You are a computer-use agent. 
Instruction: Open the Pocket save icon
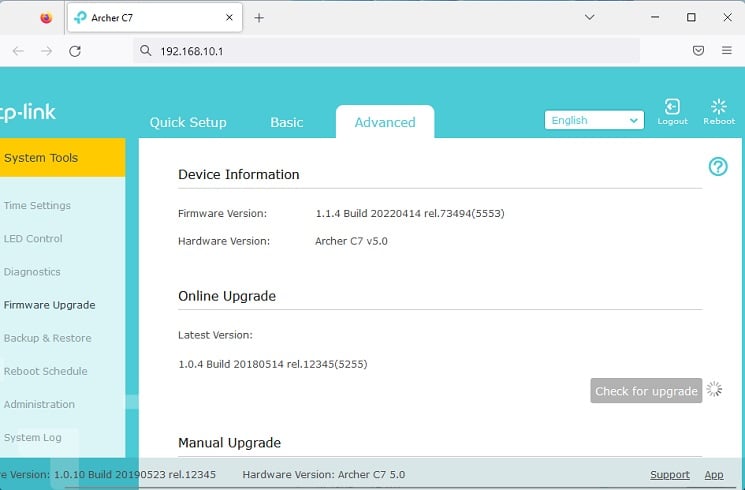tap(698, 50)
